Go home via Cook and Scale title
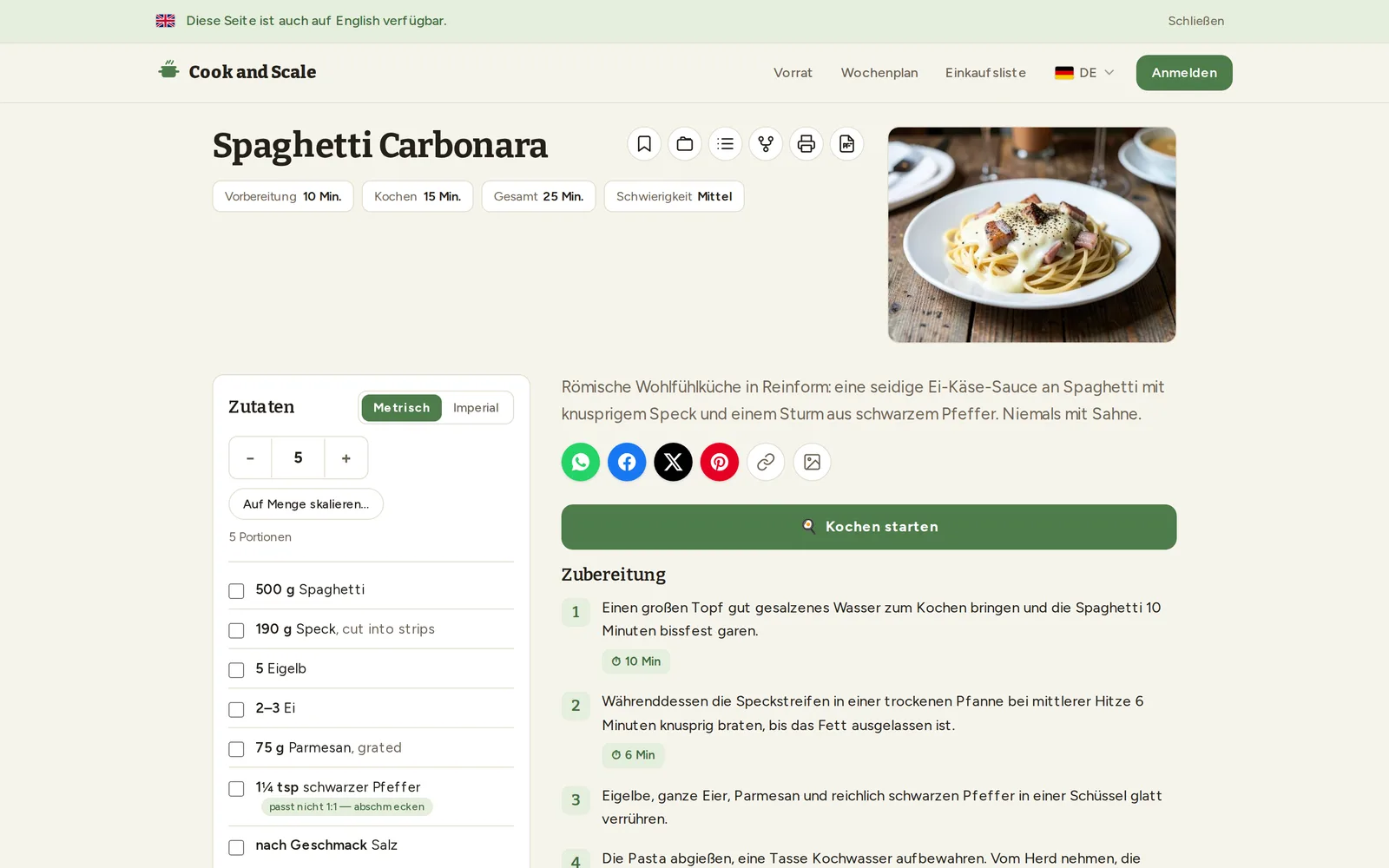 (x=253, y=72)
